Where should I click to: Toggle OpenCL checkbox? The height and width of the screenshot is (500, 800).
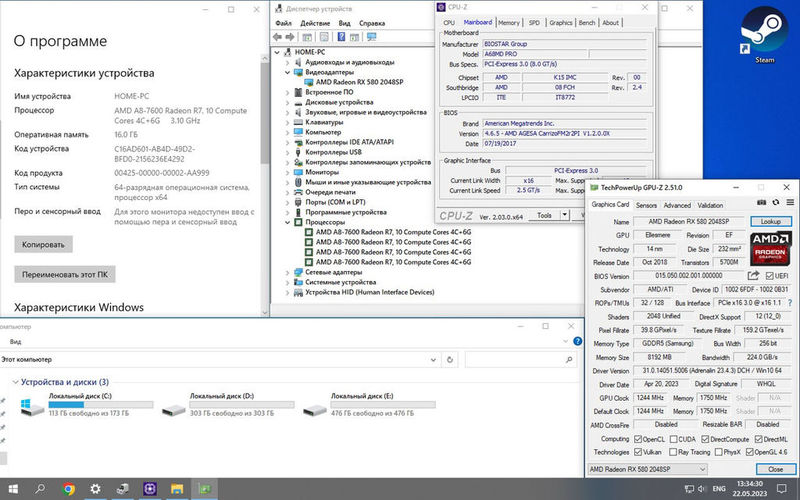click(x=638, y=439)
